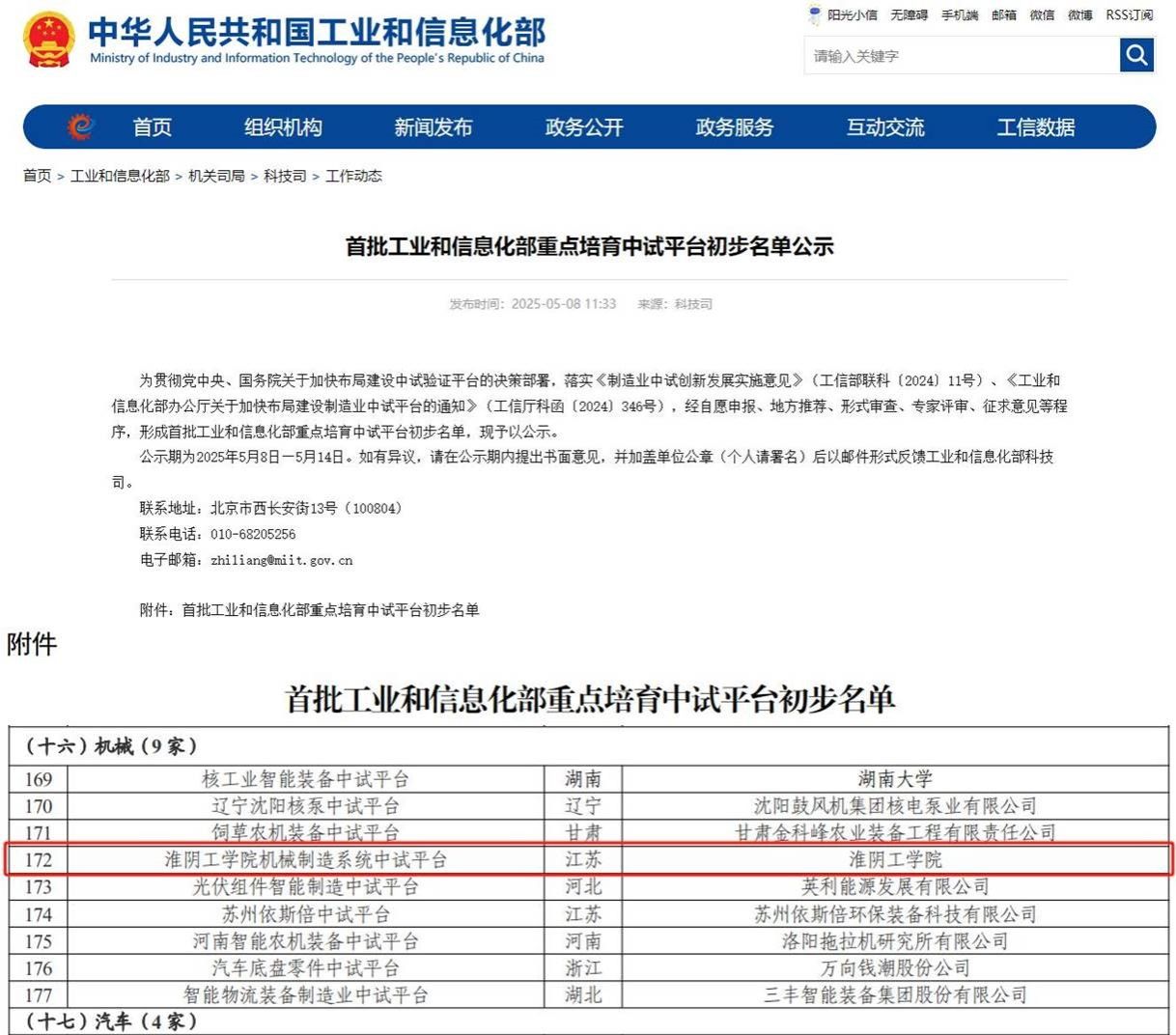1176x1035 pixels.
Task: Click the province cell 河北
Action: click(x=583, y=886)
